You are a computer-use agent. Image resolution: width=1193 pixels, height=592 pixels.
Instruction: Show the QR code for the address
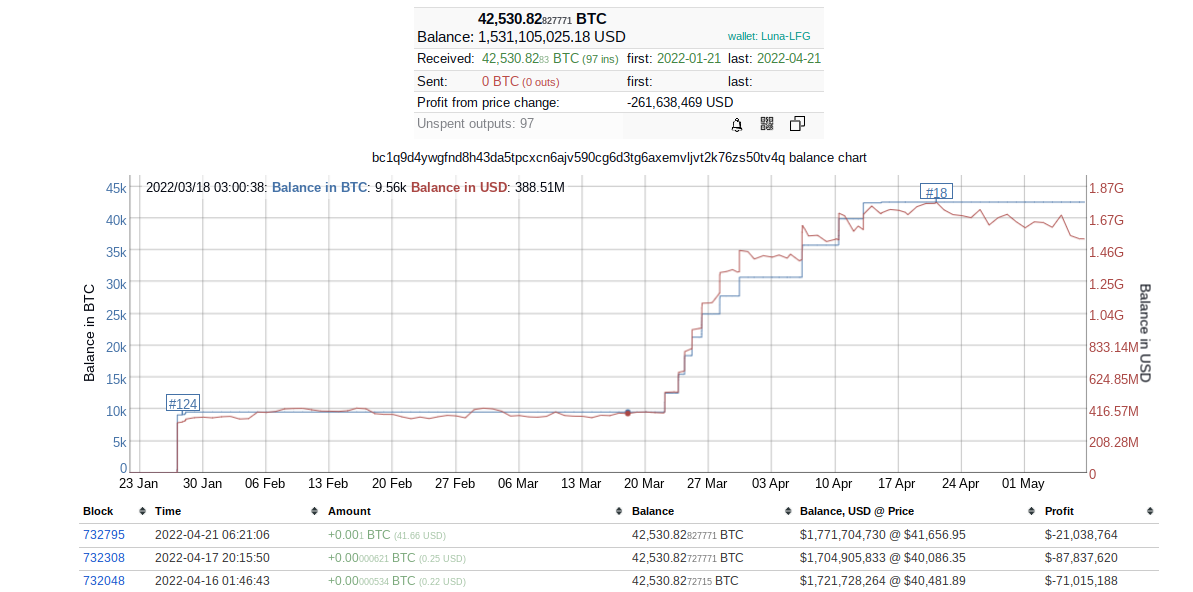point(767,124)
